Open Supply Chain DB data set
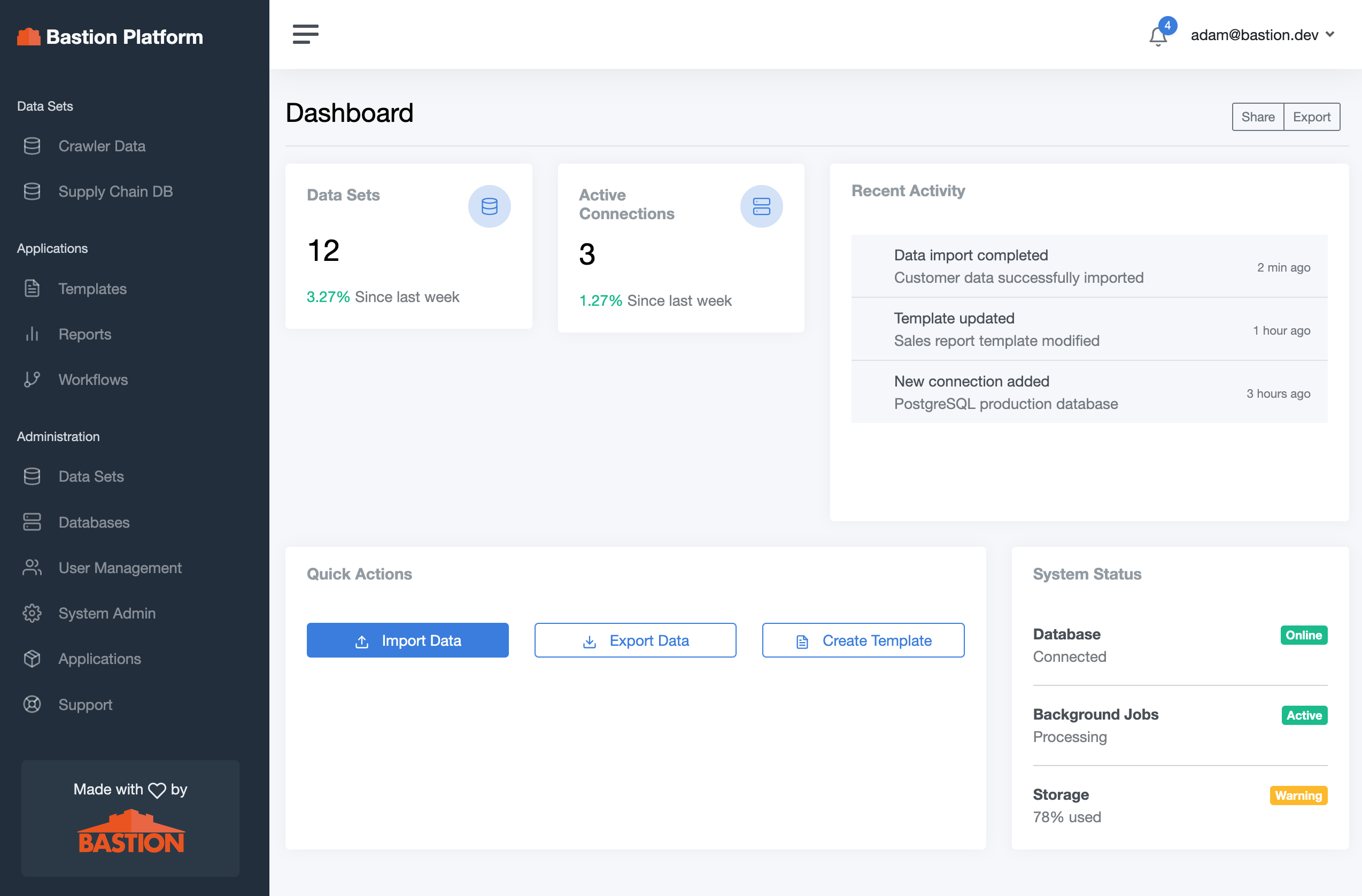 (x=115, y=191)
